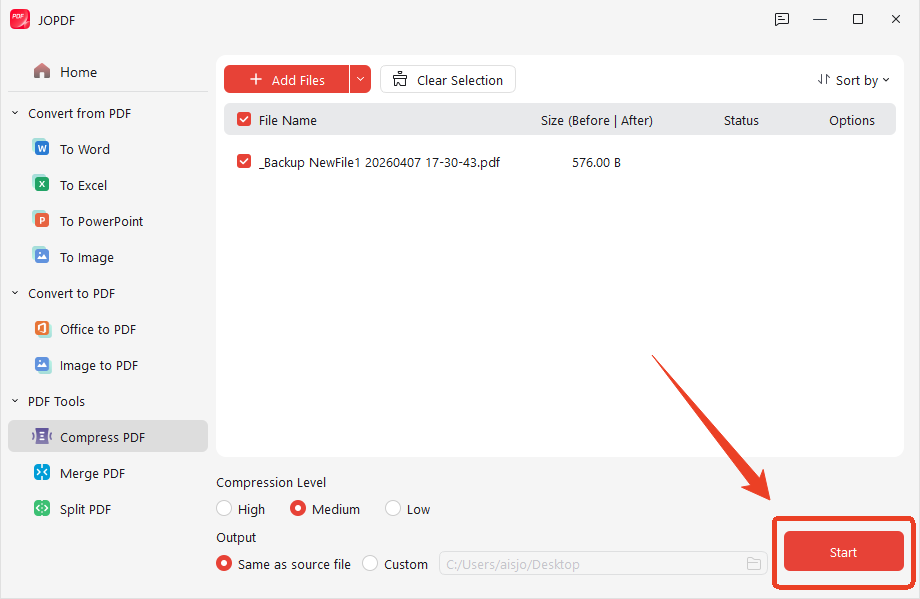This screenshot has height=599, width=920.
Task: Open the Add Files dropdown arrow
Action: (x=360, y=79)
